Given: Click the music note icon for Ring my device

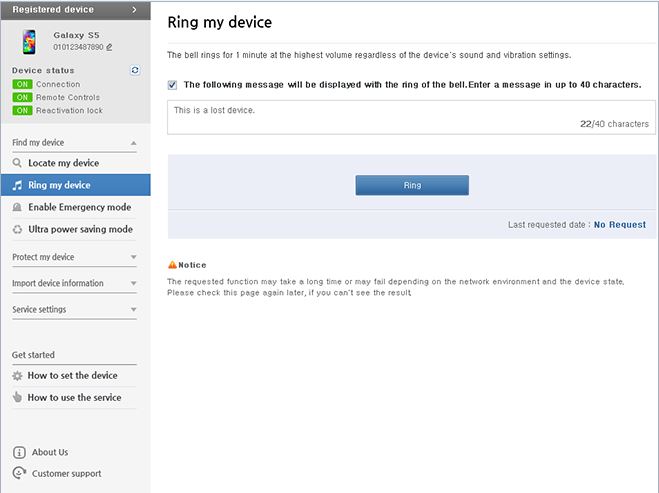Looking at the screenshot, I should (x=17, y=185).
